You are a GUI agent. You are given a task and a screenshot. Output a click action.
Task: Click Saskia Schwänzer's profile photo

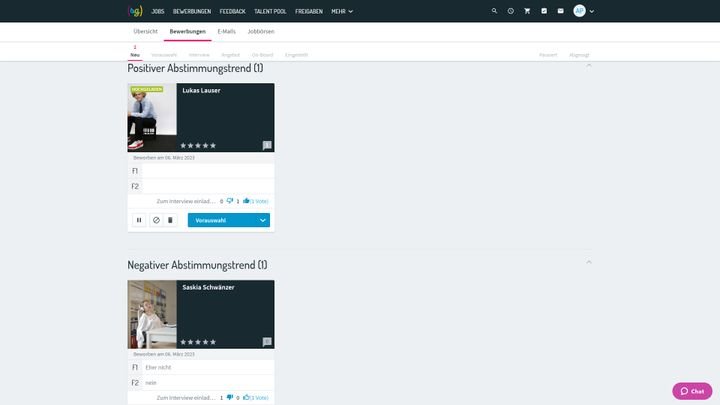click(152, 314)
